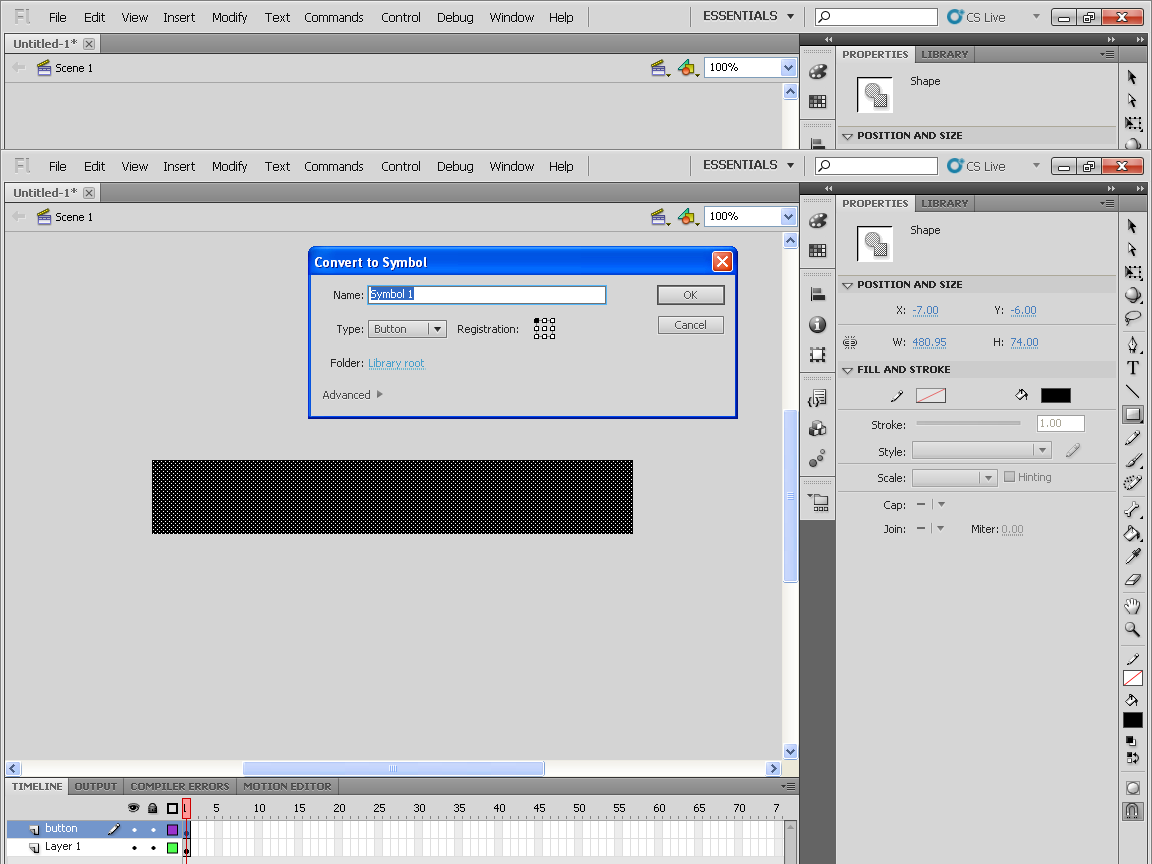Open zoom dropdown in background Flash window
This screenshot has width=1152, height=864.
click(x=788, y=68)
